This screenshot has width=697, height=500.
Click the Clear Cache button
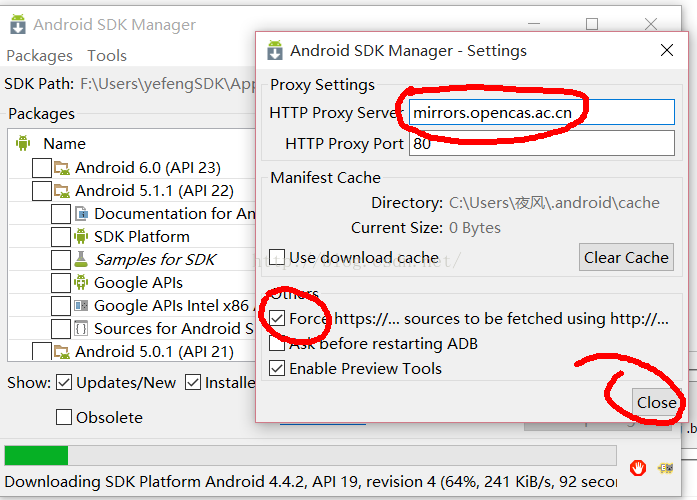coord(626,257)
